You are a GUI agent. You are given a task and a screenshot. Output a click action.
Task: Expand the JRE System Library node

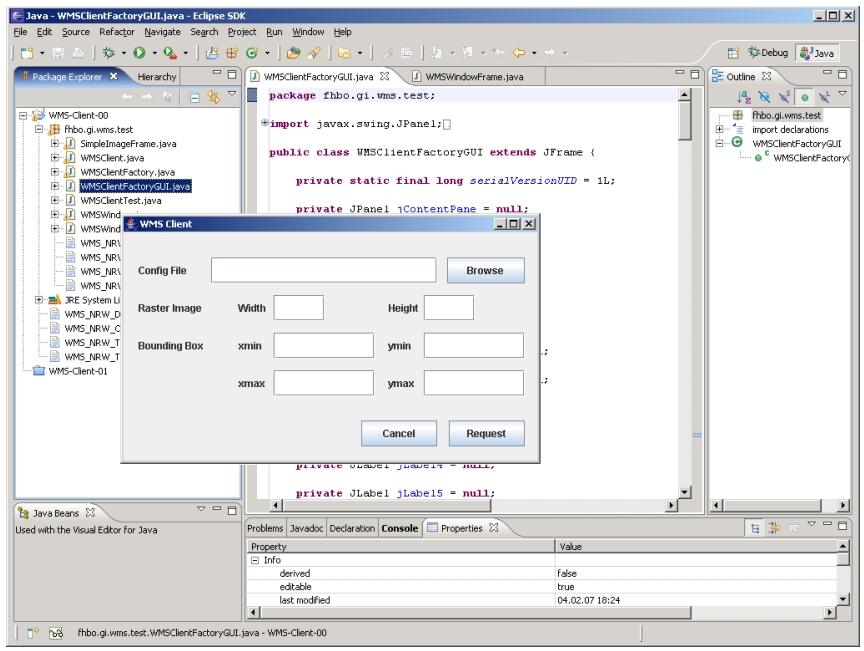(39, 300)
